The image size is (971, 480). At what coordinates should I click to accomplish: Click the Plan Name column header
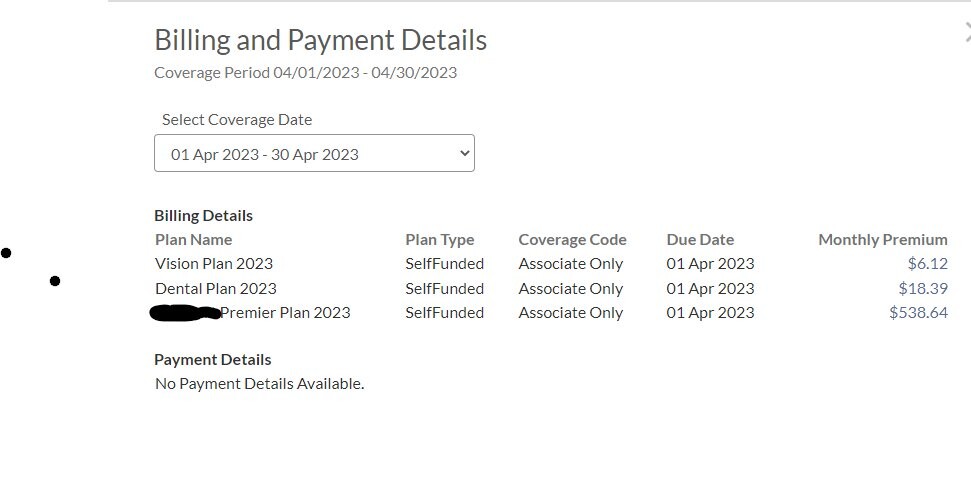193,240
